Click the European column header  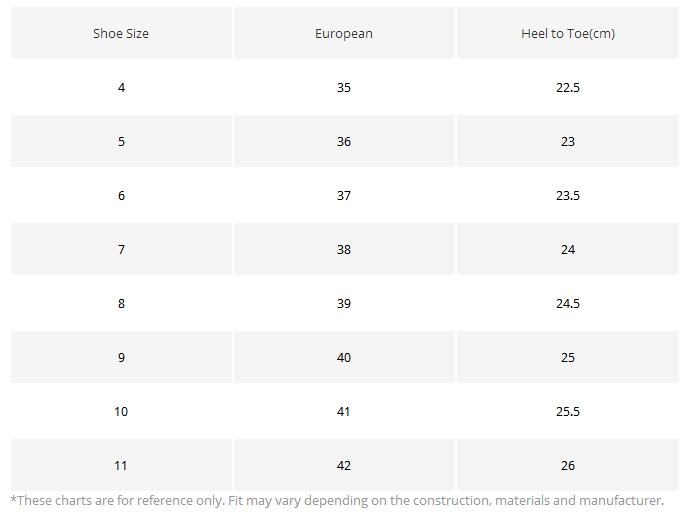343,33
